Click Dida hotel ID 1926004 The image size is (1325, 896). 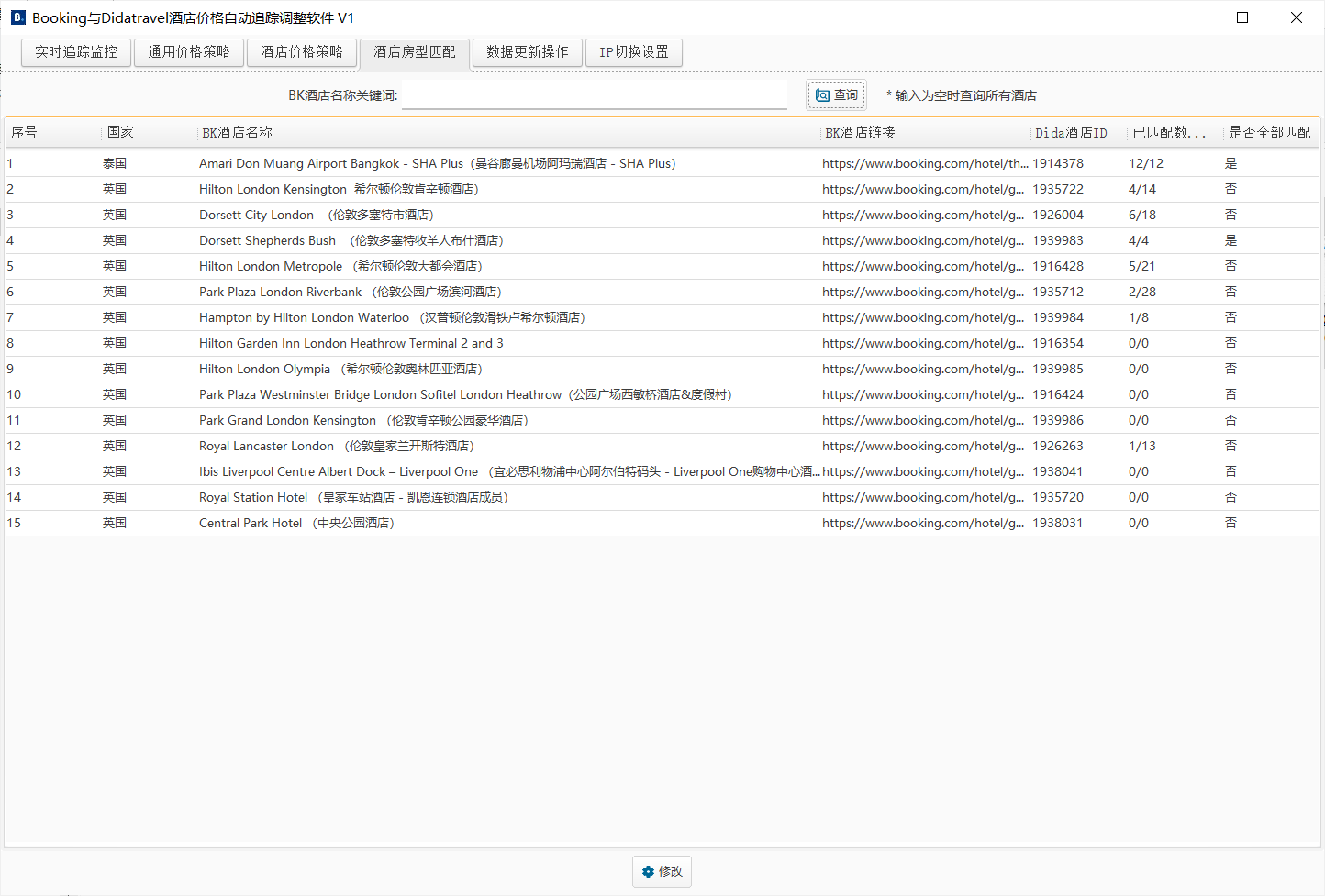pyautogui.click(x=1058, y=215)
